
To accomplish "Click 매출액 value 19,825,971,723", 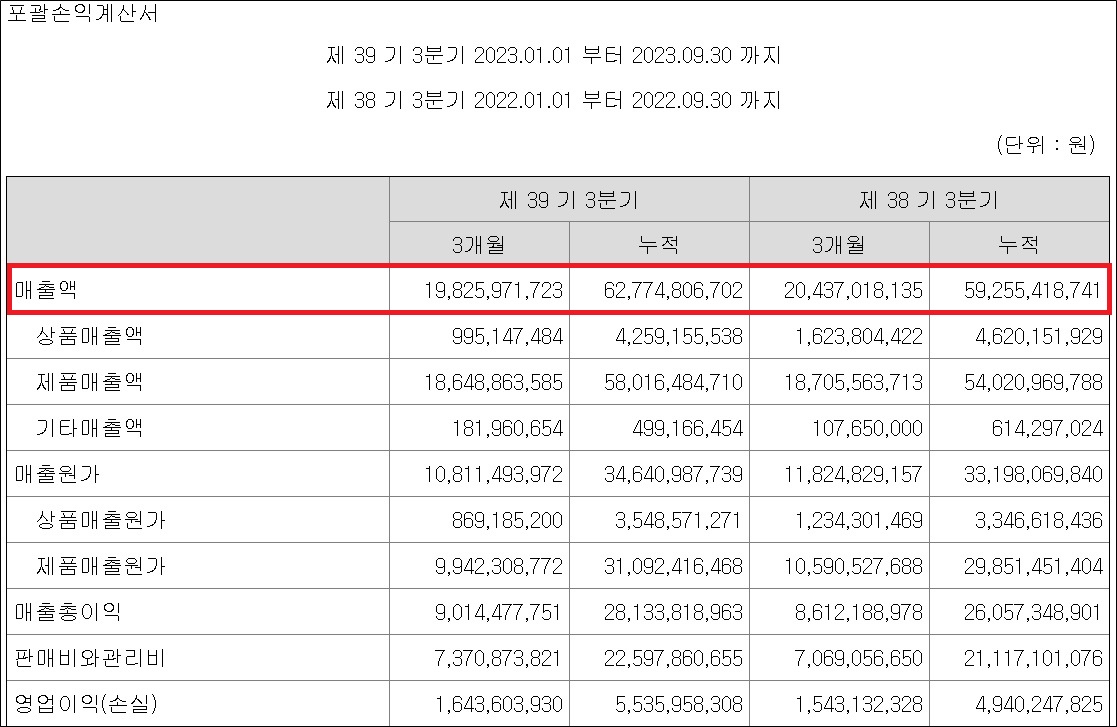I will [x=493, y=291].
